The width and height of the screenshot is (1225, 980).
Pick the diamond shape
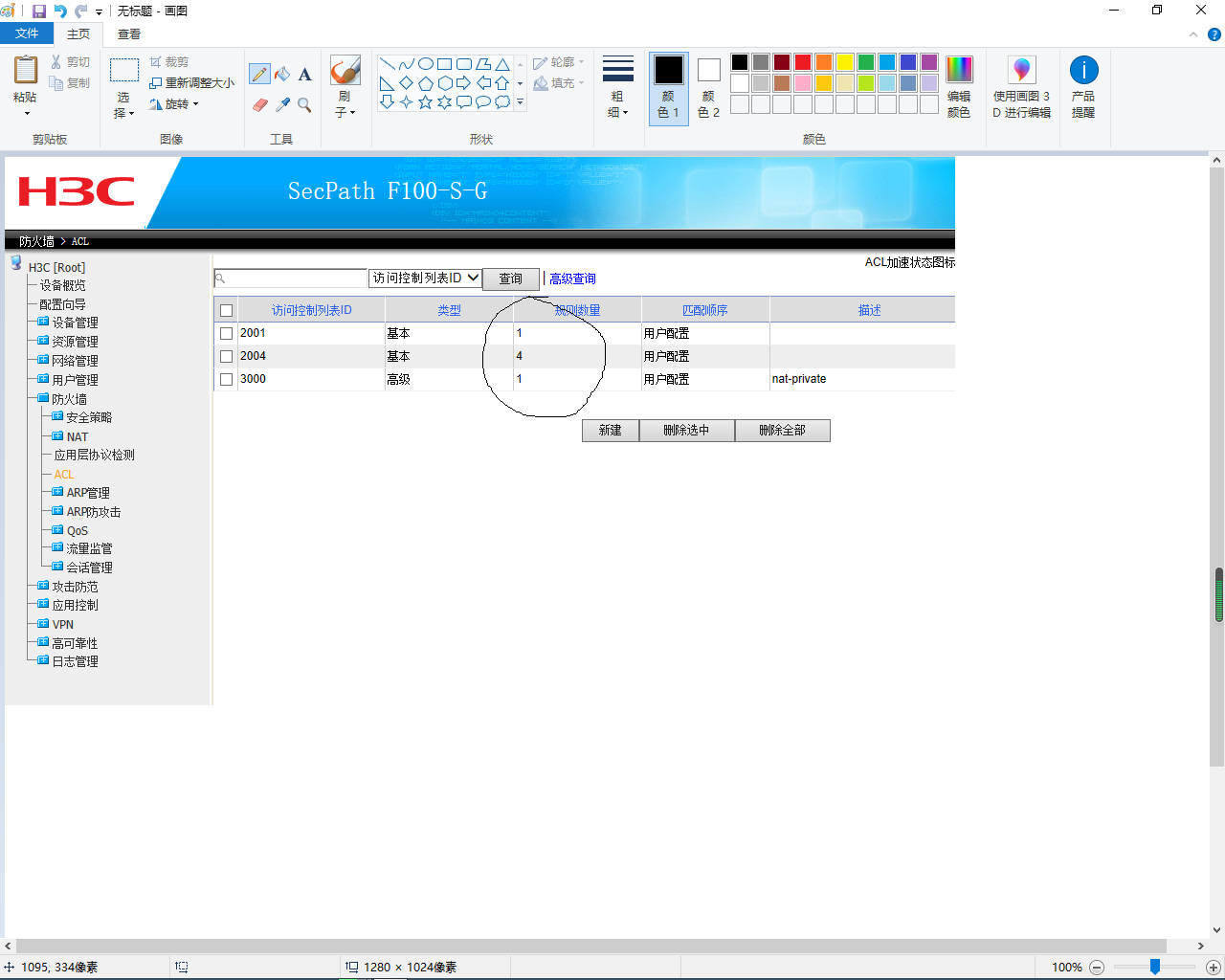[407, 83]
